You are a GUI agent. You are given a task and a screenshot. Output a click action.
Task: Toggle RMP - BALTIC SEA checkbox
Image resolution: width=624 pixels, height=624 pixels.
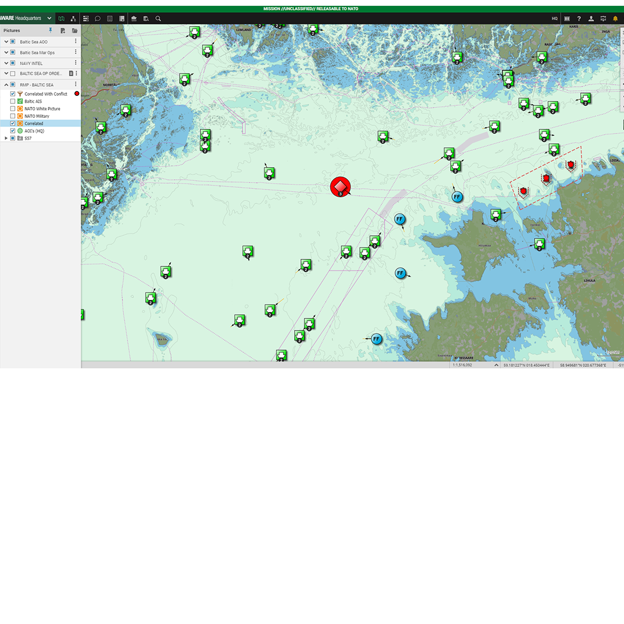[13, 84]
